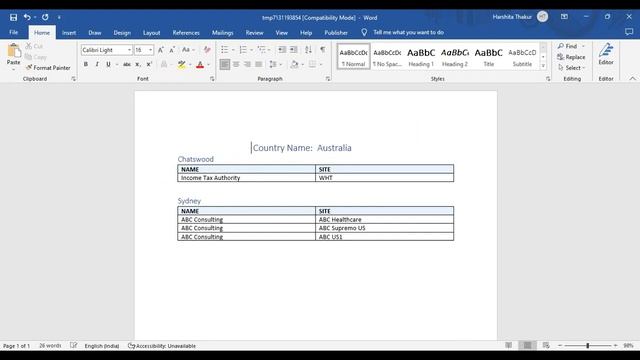Image resolution: width=640 pixels, height=360 pixels.
Task: Apply the No Spacing style
Action: coord(387,57)
